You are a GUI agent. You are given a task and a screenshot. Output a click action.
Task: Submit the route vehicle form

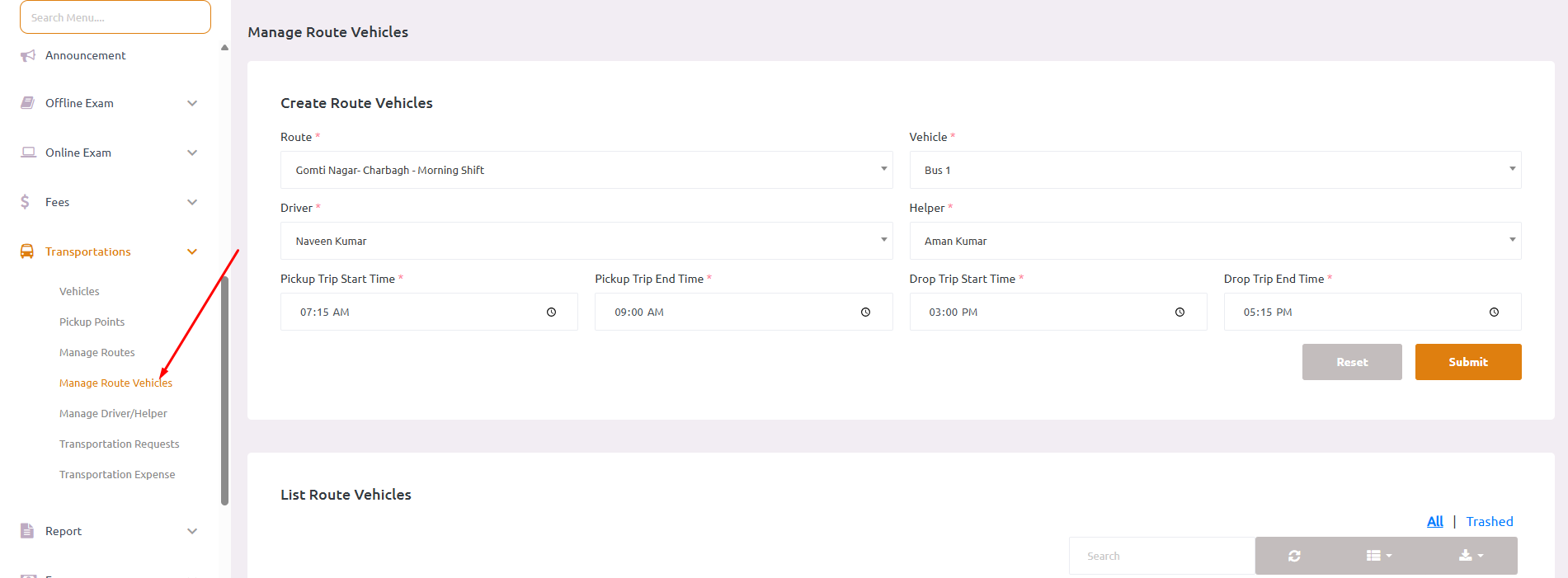[x=1467, y=362]
